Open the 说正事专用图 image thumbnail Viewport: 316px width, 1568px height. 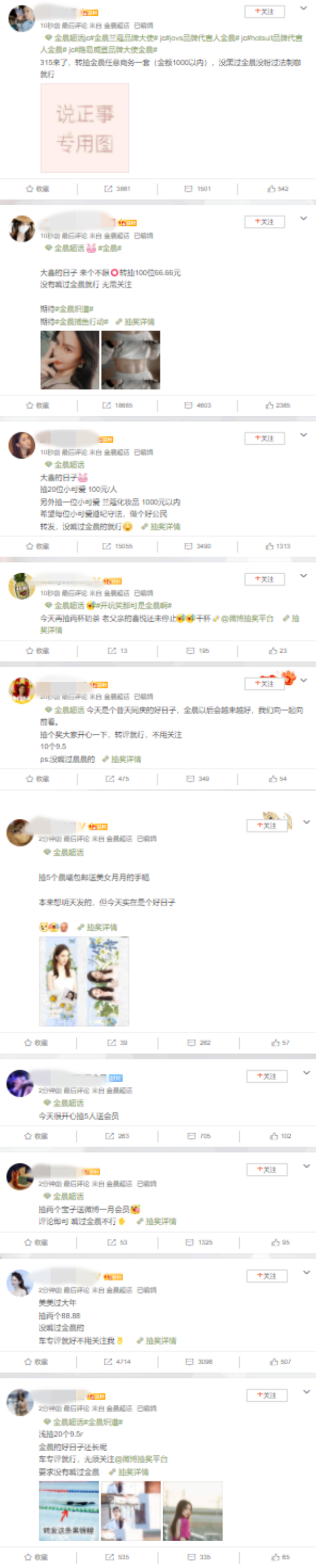pyautogui.click(x=85, y=128)
